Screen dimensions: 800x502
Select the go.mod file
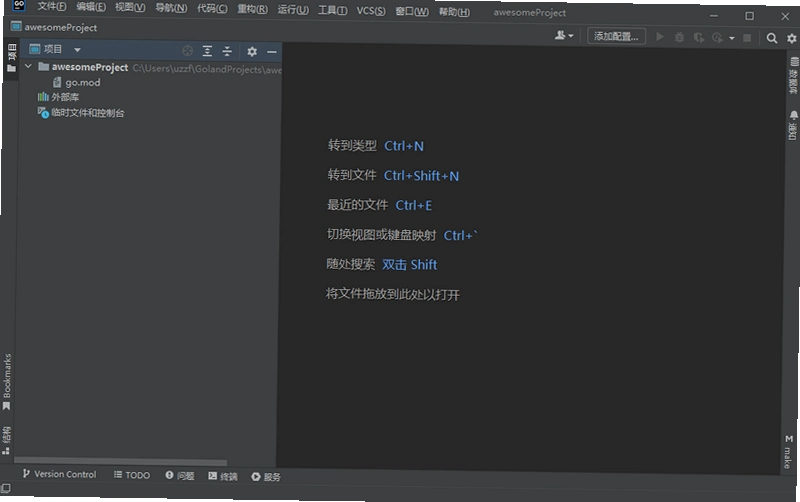coord(77,82)
